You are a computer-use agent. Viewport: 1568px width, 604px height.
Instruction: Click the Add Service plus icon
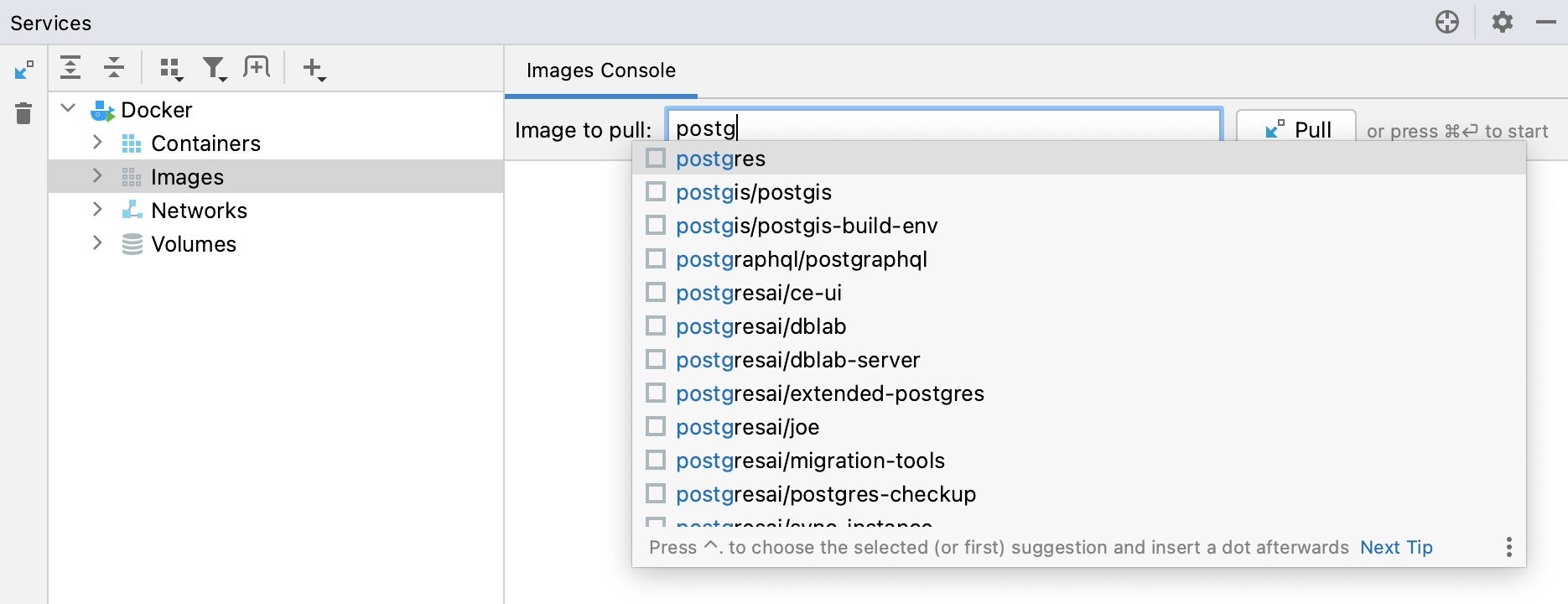311,69
